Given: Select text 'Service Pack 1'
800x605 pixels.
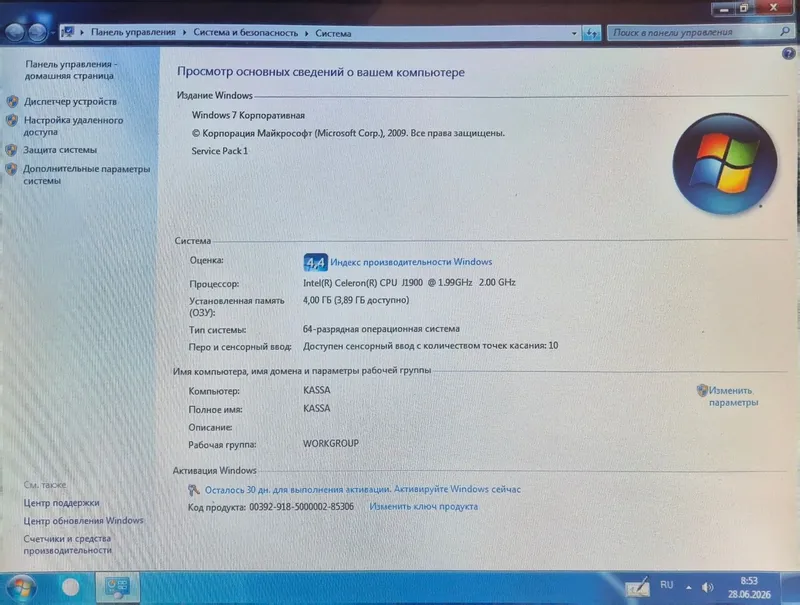Looking at the screenshot, I should [219, 151].
